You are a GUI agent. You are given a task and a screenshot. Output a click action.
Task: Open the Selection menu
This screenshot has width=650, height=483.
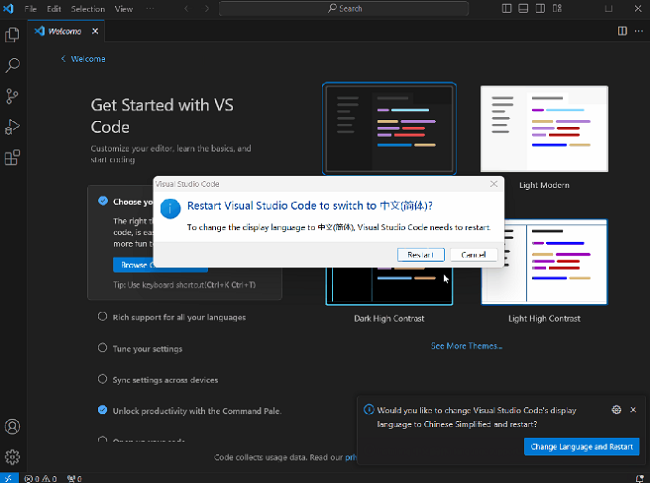click(88, 9)
